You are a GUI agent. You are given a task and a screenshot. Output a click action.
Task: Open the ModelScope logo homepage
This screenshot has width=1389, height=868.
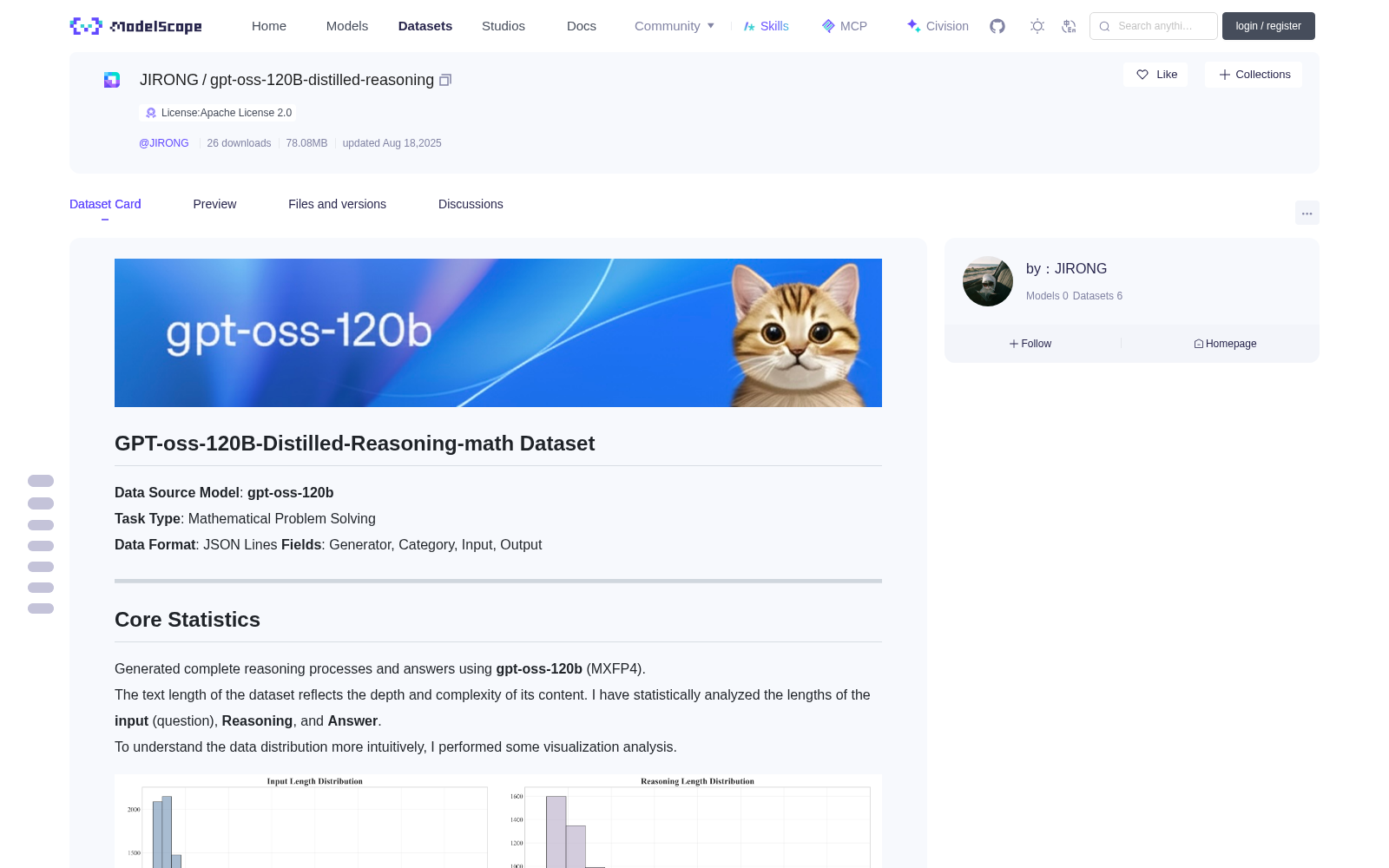coord(135,26)
